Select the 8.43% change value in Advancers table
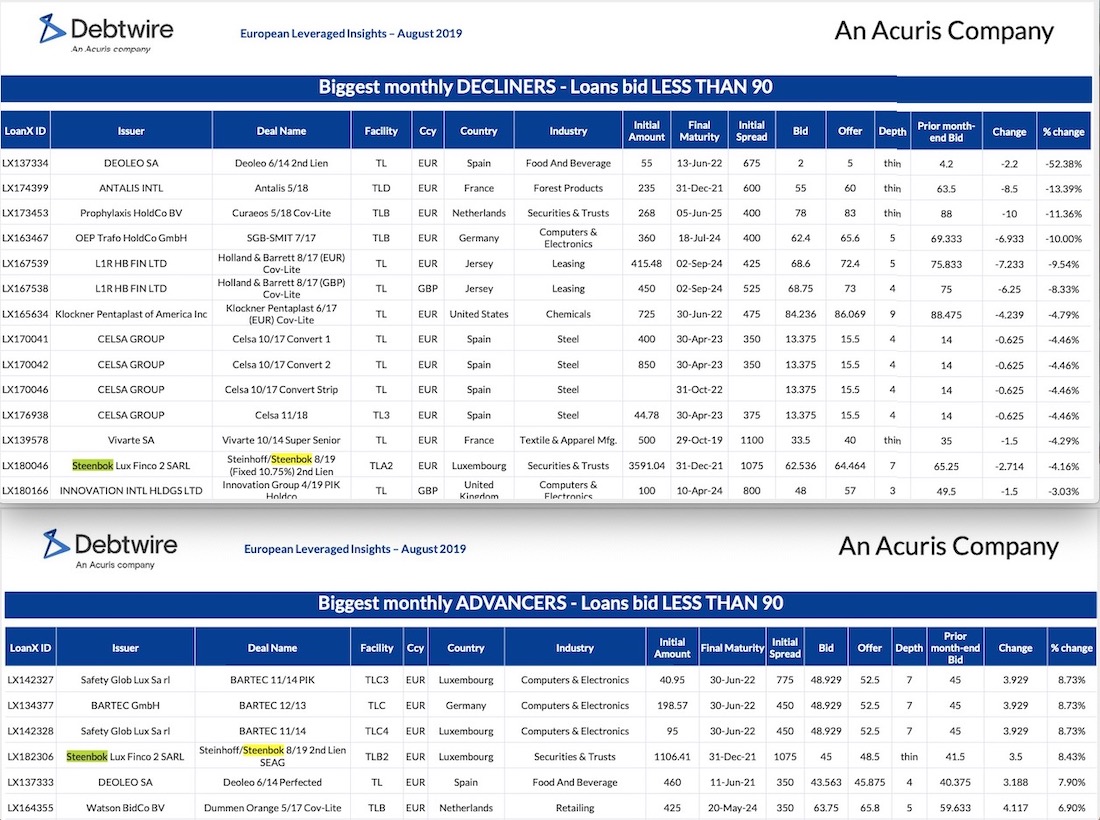 pyautogui.click(x=1071, y=756)
